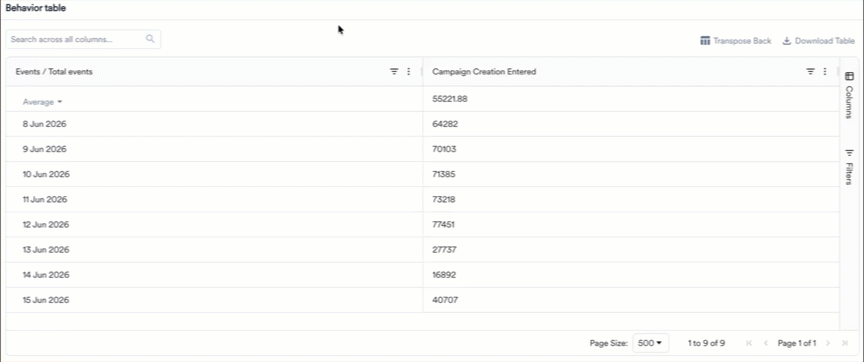Click the cell value 40707
This screenshot has height=362, width=864.
click(x=445, y=300)
